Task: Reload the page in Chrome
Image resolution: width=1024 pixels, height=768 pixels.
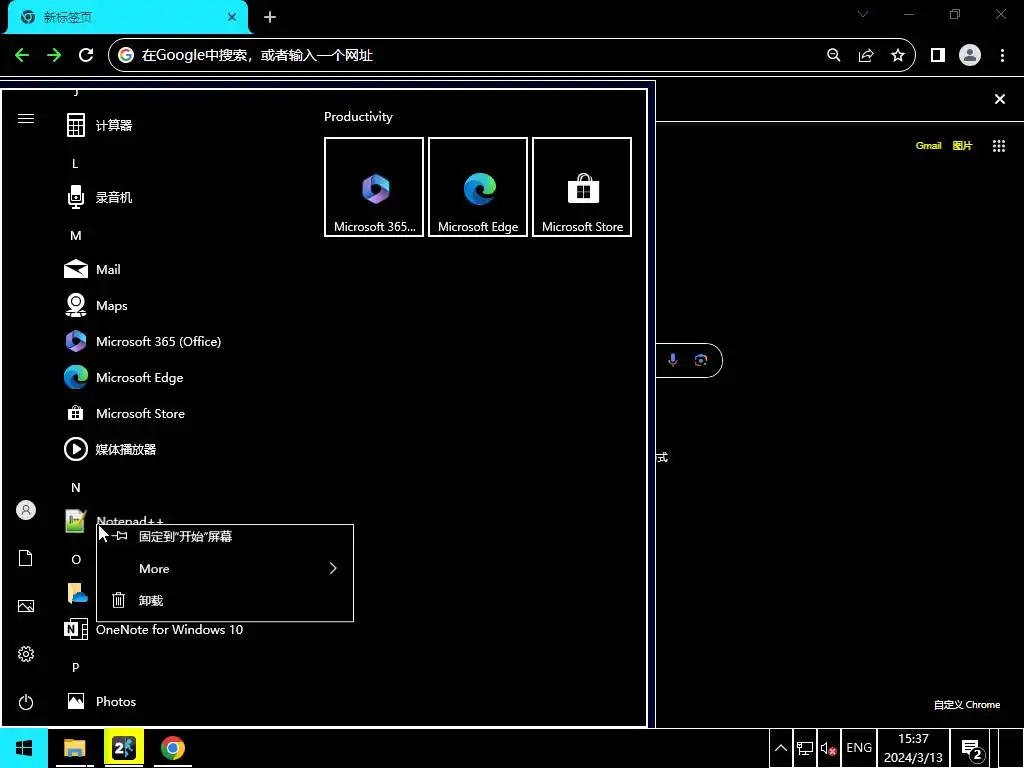Action: tap(86, 56)
